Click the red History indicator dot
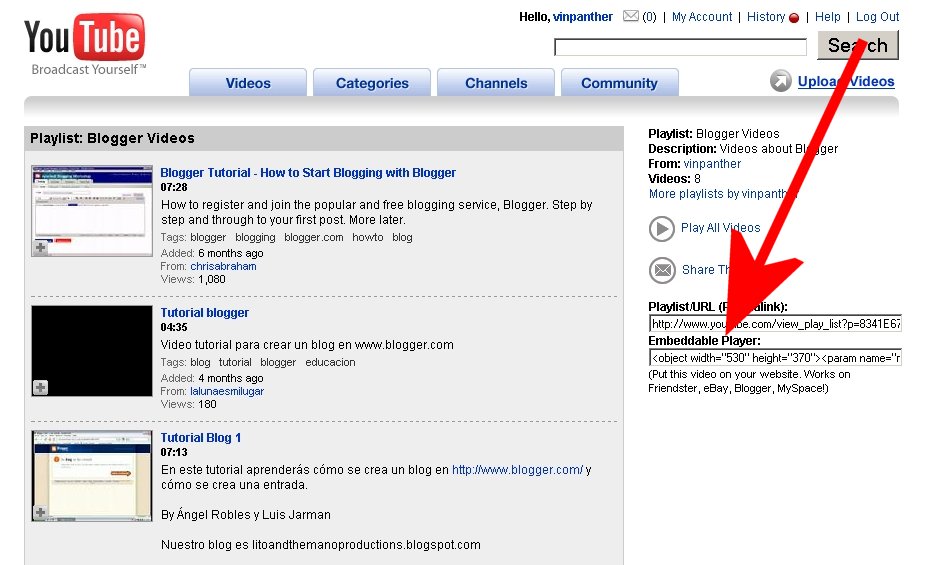This screenshot has width=932, height=565. (794, 18)
